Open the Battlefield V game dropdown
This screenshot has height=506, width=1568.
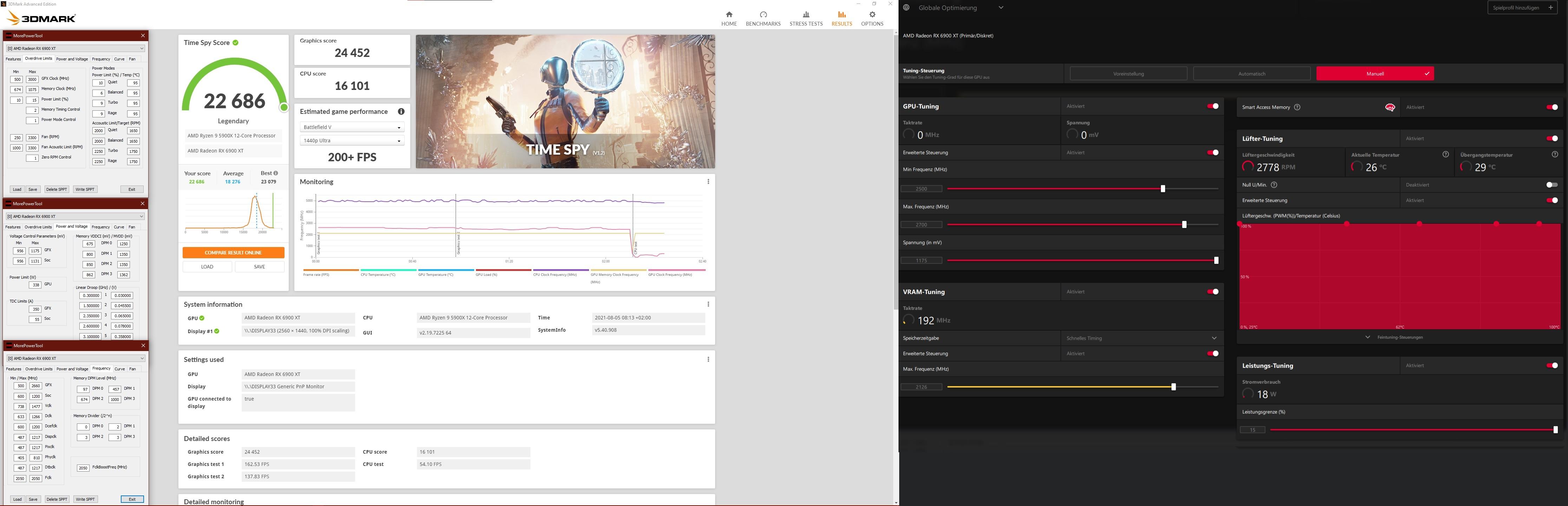(352, 127)
